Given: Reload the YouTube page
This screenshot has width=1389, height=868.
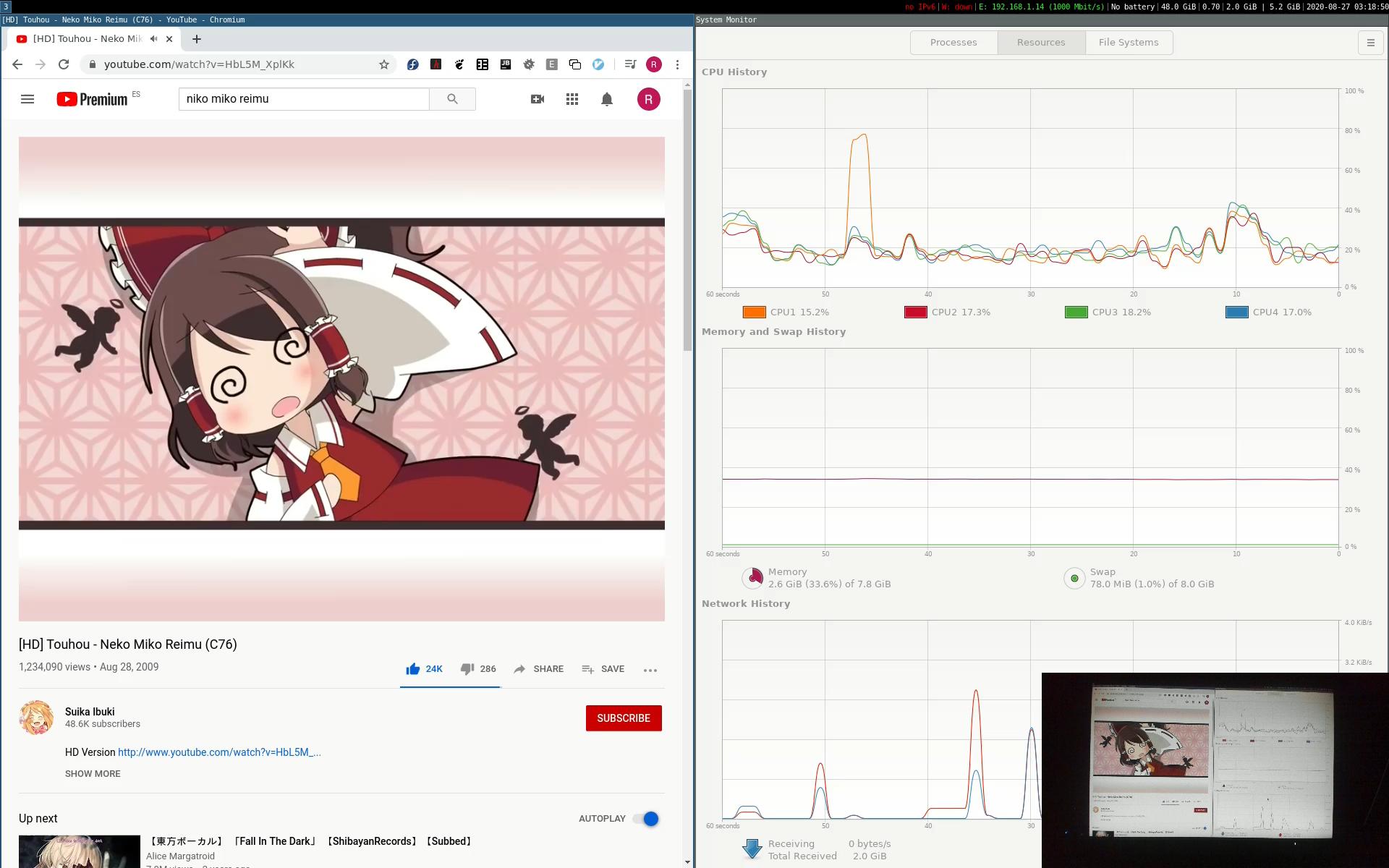Looking at the screenshot, I should point(64,64).
